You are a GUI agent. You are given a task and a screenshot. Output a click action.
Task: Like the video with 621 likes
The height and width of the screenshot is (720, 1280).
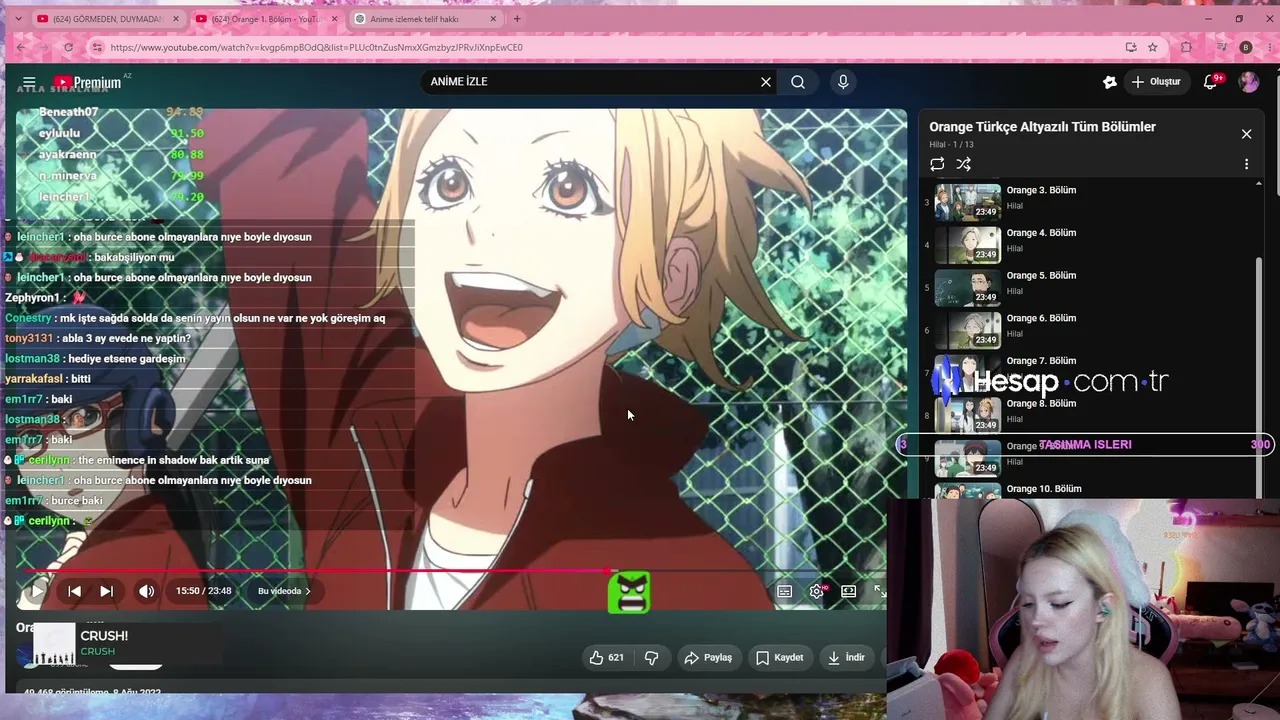point(606,657)
